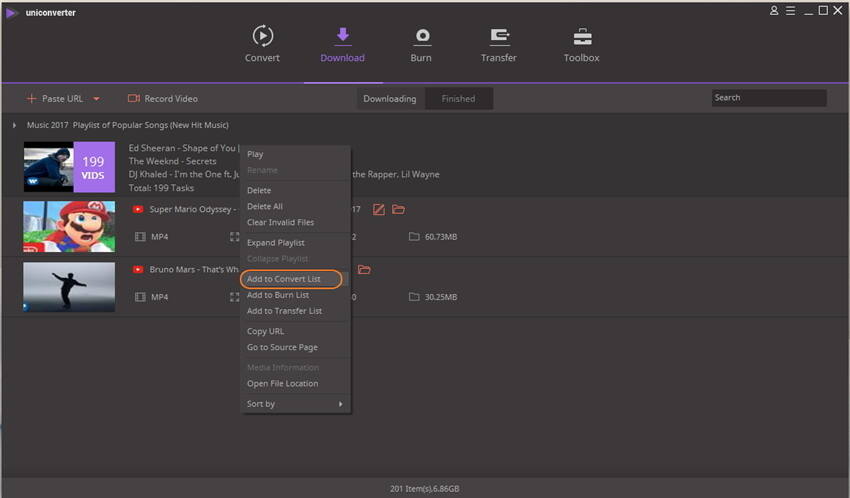Click the uniconverter logo icon
This screenshot has height=498, width=850.
tap(11, 12)
